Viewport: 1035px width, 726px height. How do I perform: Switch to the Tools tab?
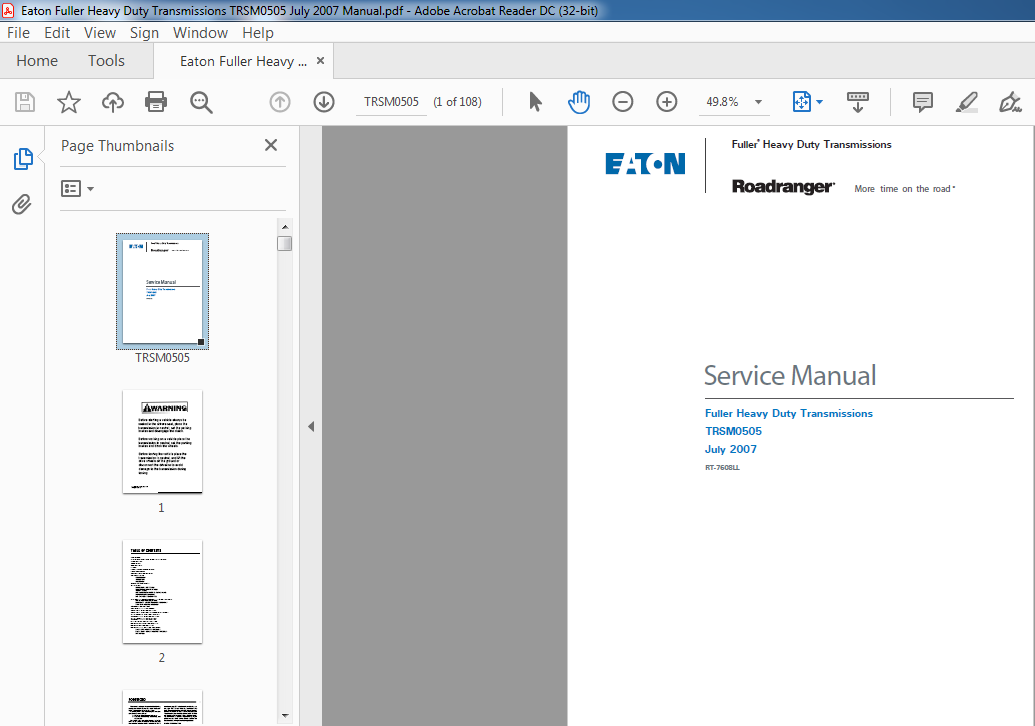(x=106, y=61)
